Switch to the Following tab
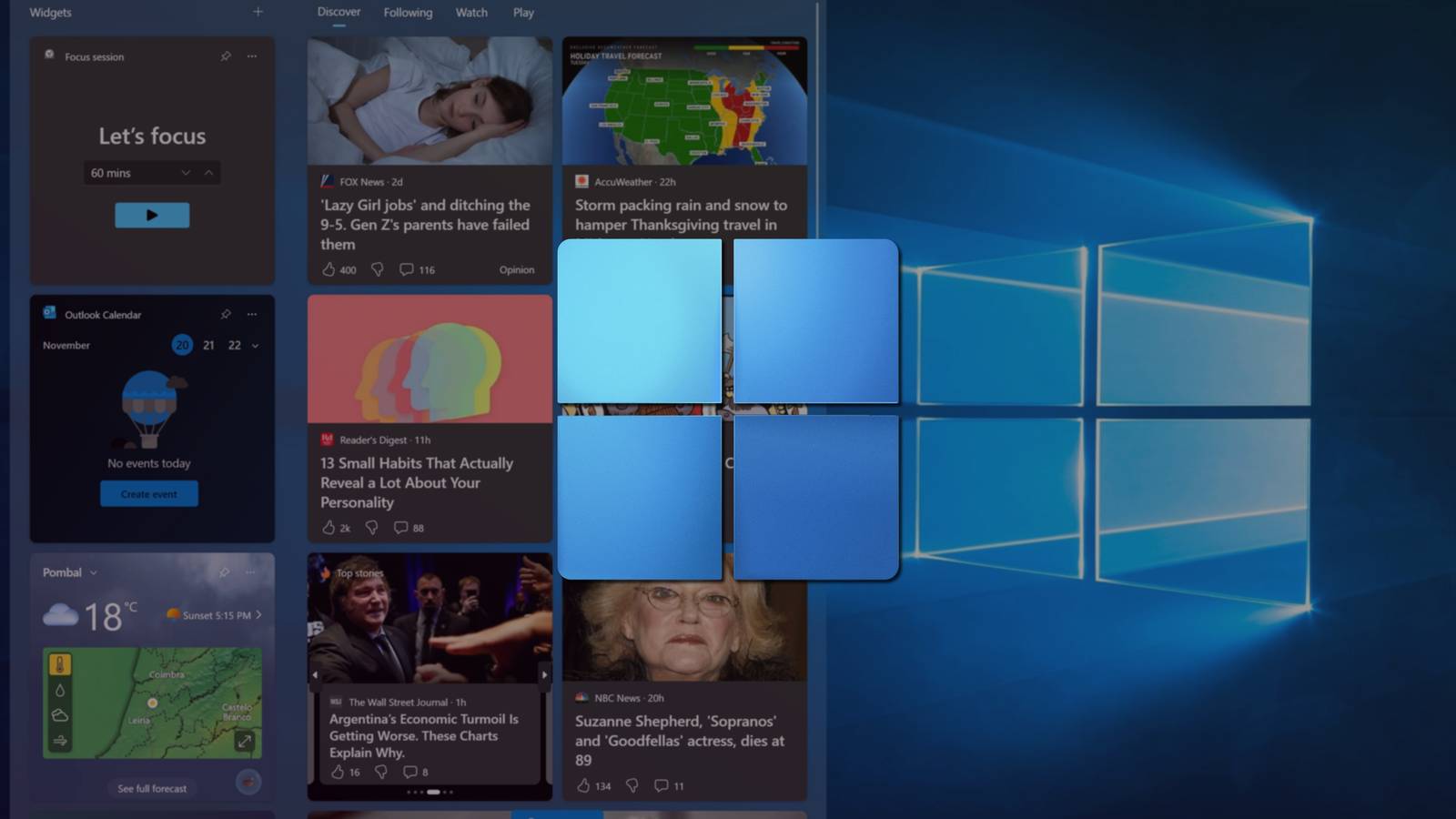 click(x=408, y=13)
